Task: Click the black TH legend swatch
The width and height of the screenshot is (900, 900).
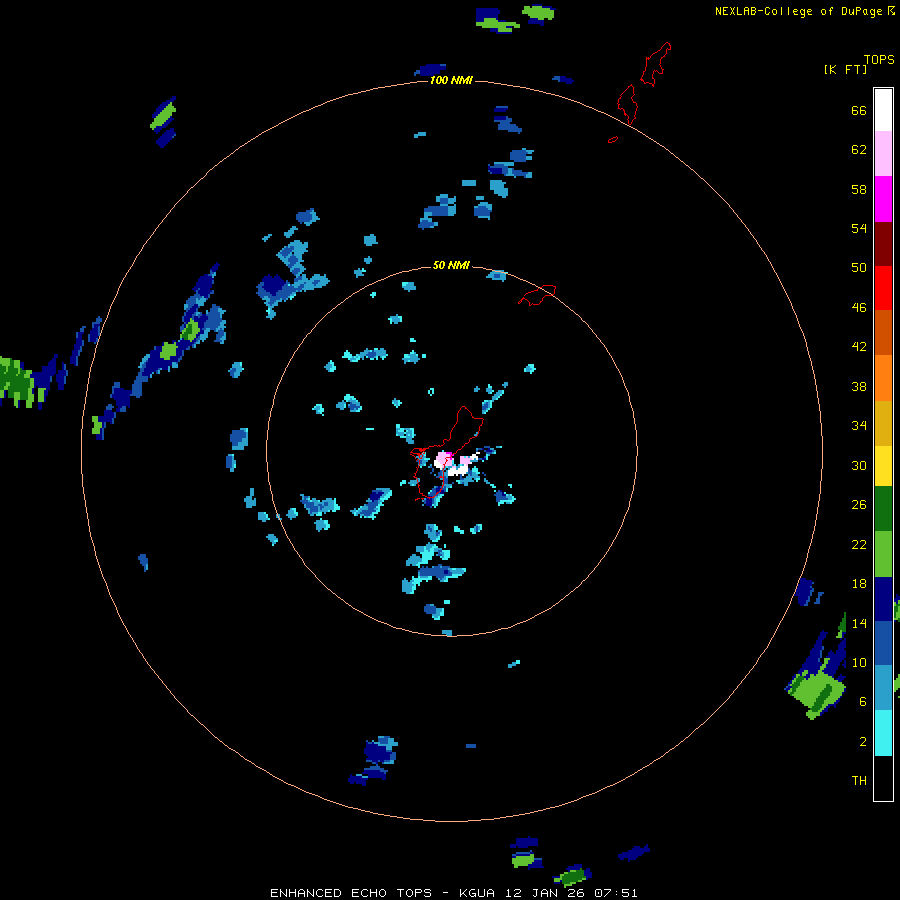Action: pos(883,778)
